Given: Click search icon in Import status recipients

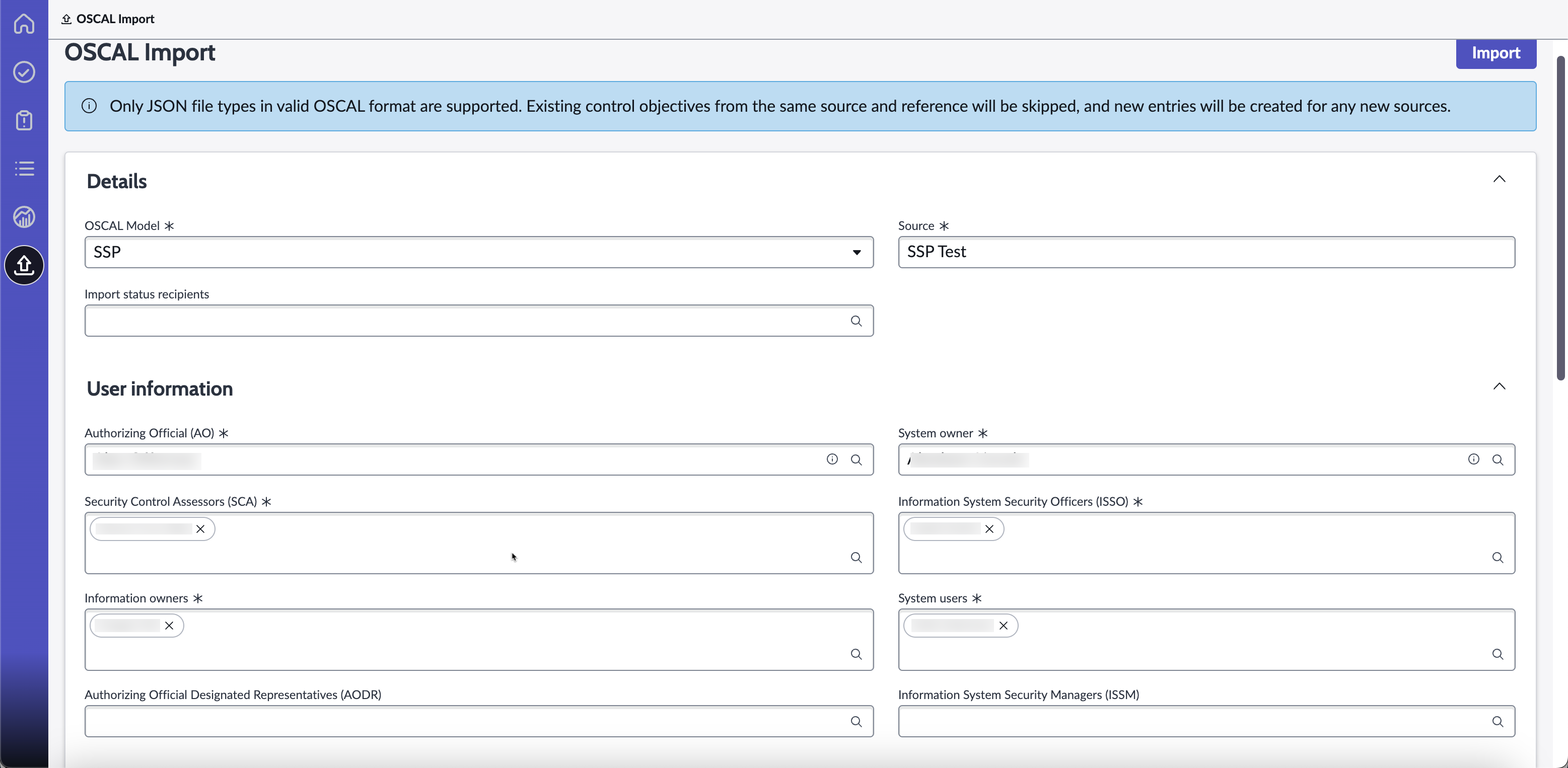Looking at the screenshot, I should (856, 321).
